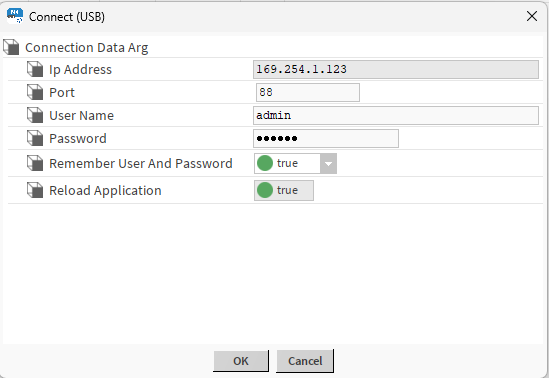Screen dimensions: 549x378
Task: Click the Remember User And Password label
Action: click(x=141, y=163)
